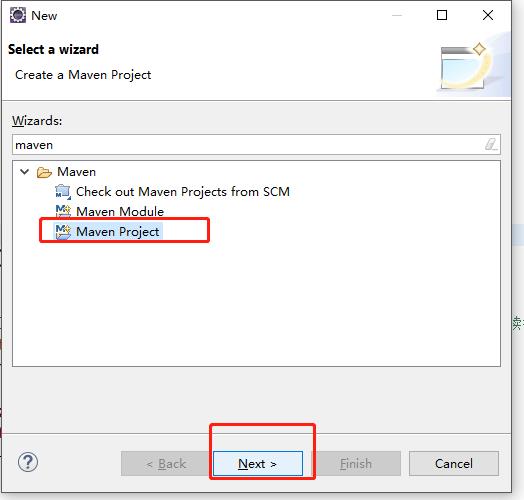Click the Maven folder icon
524x500 pixels.
(x=44, y=172)
